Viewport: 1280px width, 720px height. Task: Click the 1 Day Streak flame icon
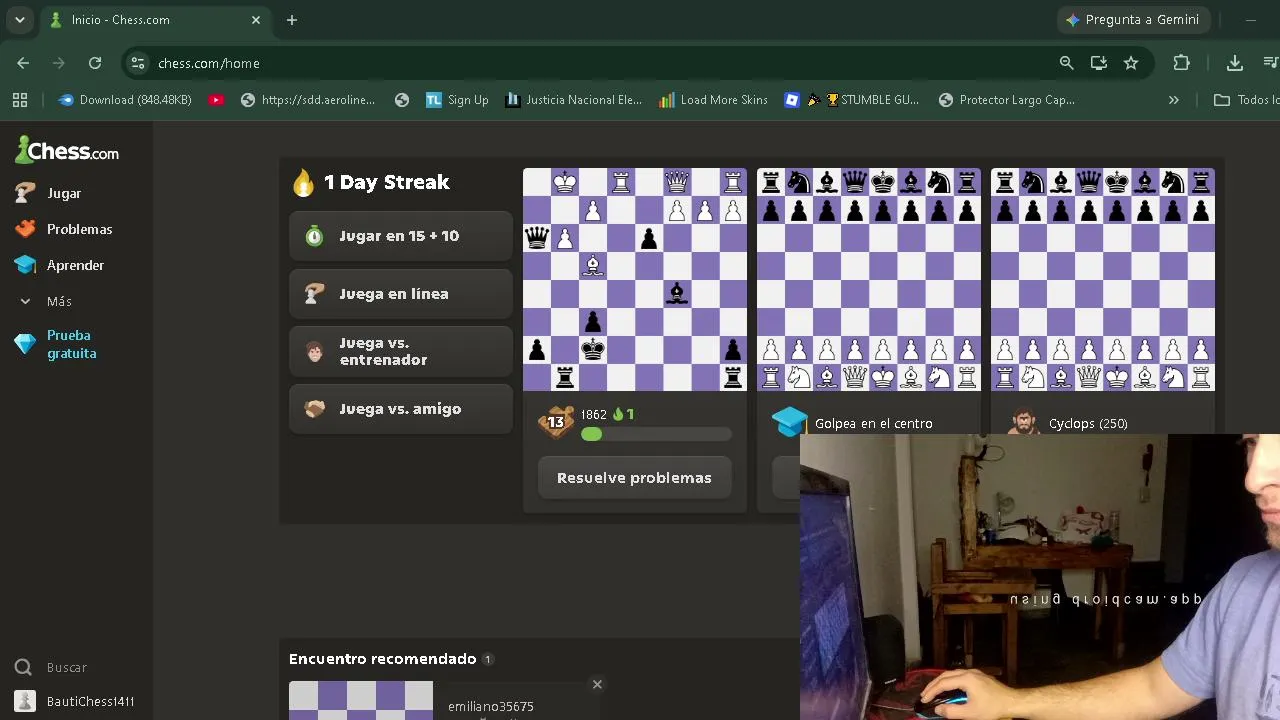point(303,182)
